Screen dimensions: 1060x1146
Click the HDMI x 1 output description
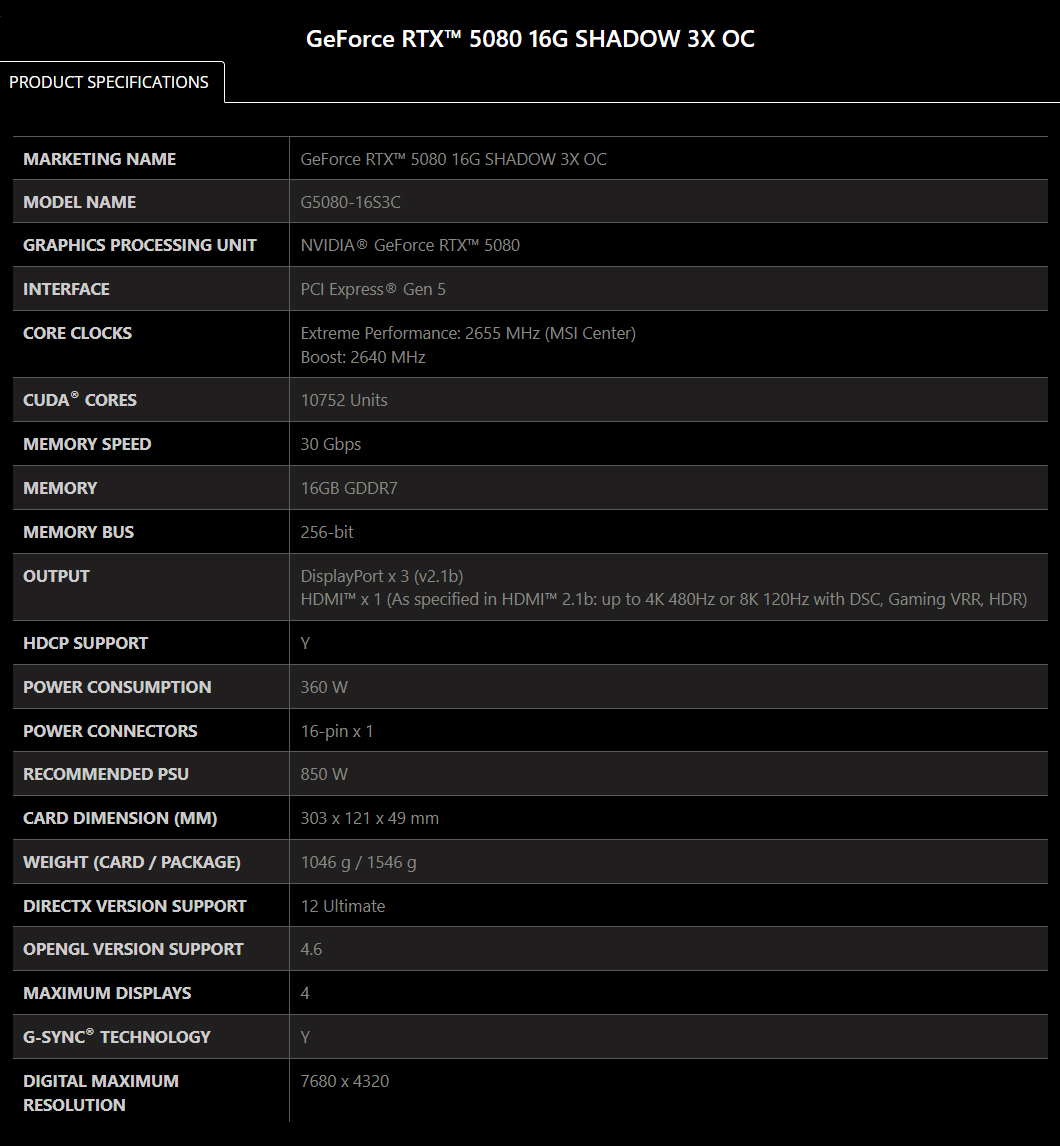[663, 600]
